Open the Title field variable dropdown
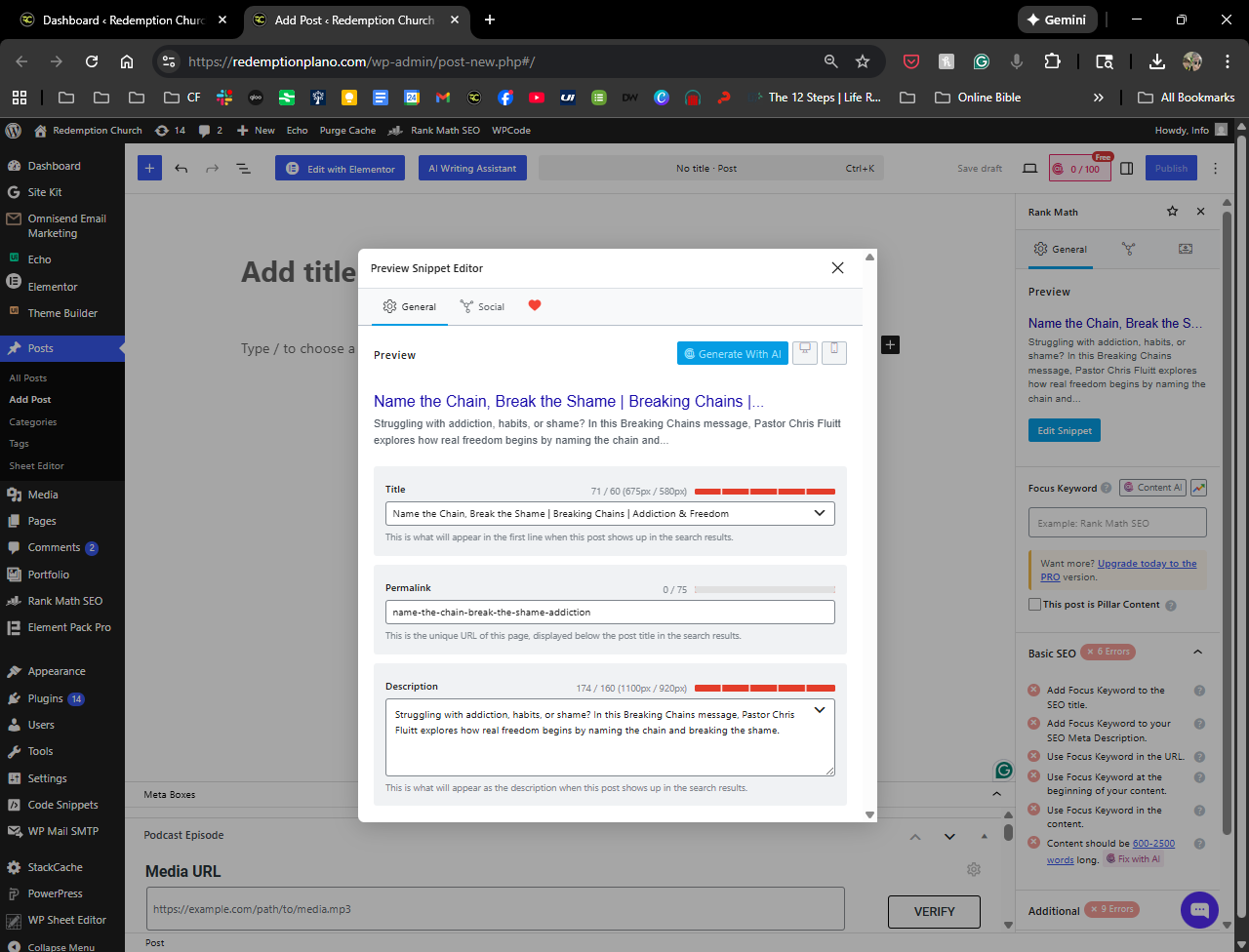Screen dimensions: 1249x952 tap(819, 513)
